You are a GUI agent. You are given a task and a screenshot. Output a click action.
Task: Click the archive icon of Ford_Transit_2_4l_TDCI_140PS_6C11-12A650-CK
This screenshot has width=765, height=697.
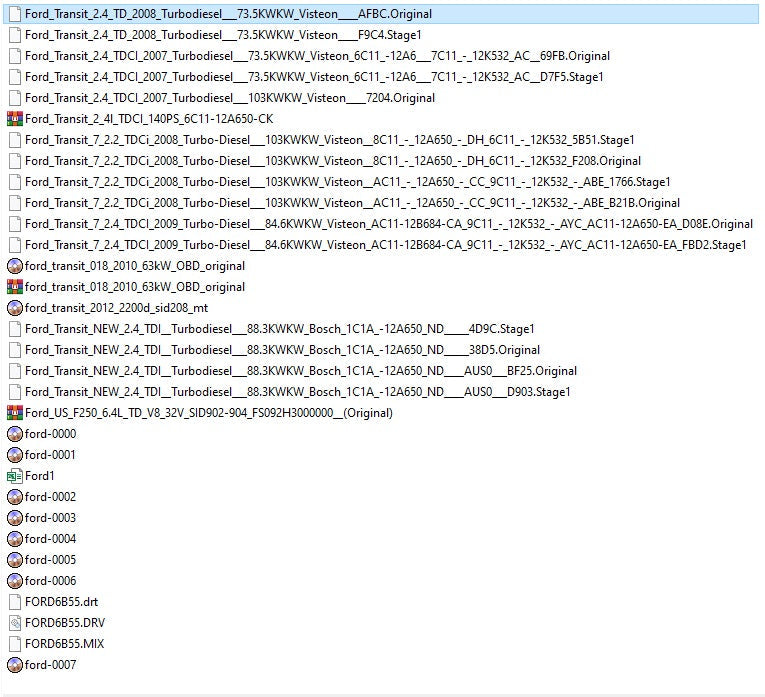(x=14, y=119)
